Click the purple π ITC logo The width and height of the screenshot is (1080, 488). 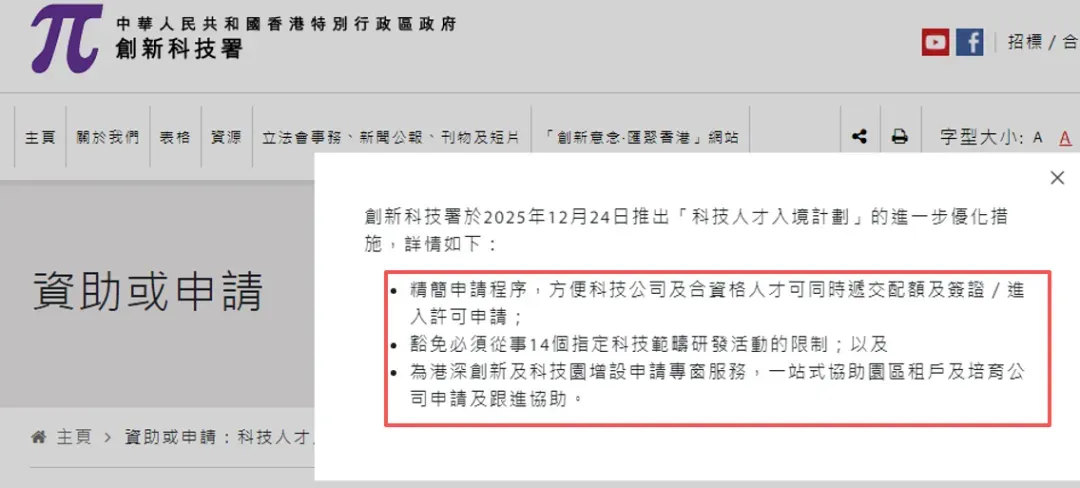pyautogui.click(x=65, y=39)
